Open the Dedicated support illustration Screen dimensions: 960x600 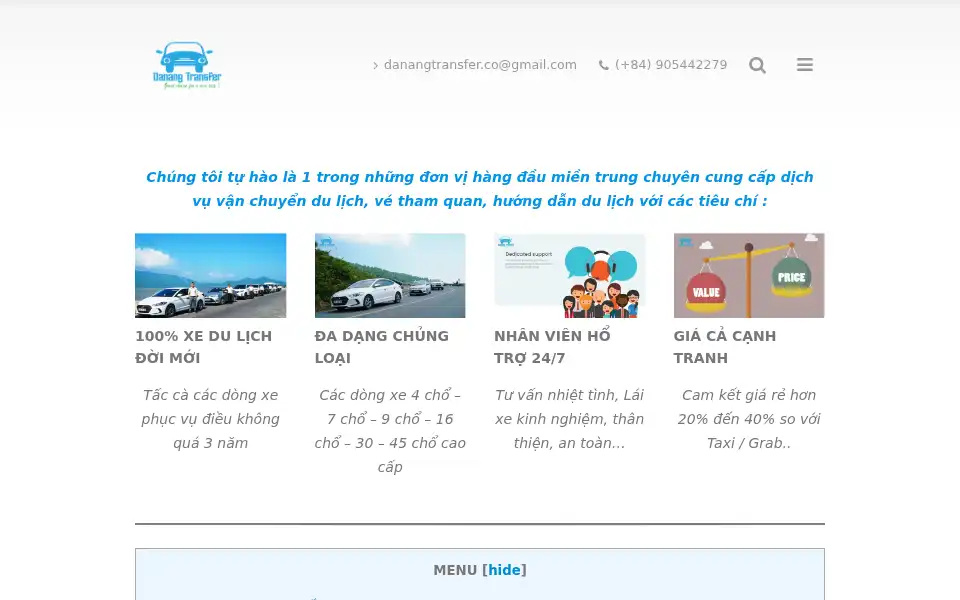click(x=569, y=276)
